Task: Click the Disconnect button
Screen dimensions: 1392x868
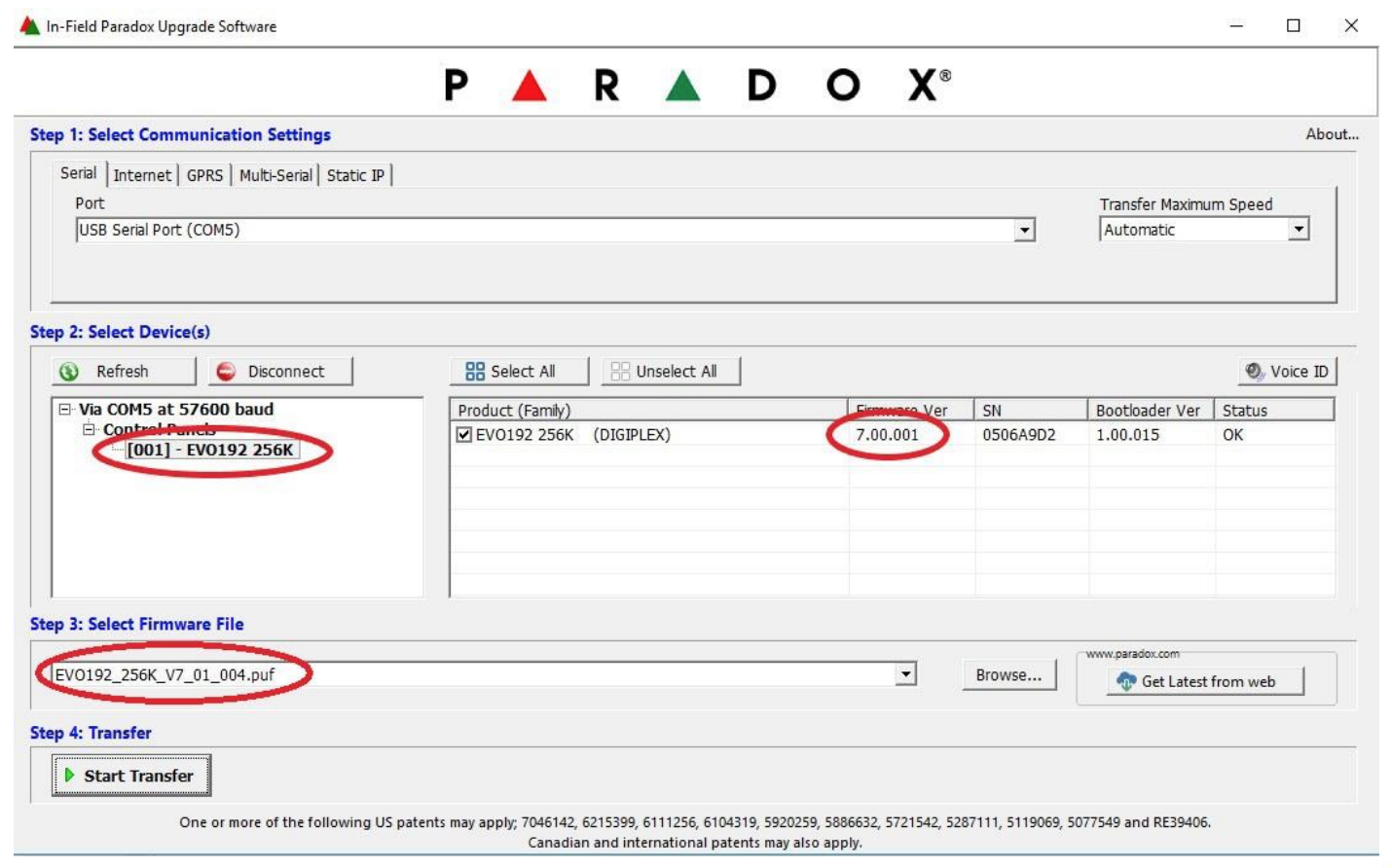Action: coord(280,372)
